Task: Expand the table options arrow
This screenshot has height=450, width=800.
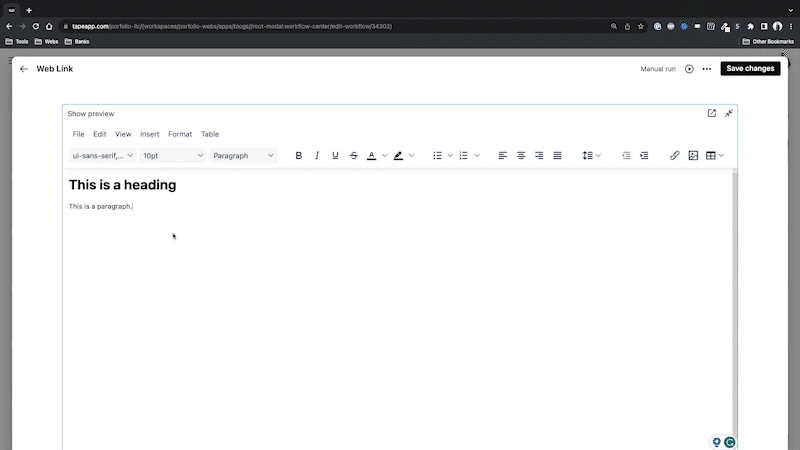Action: [x=721, y=156]
